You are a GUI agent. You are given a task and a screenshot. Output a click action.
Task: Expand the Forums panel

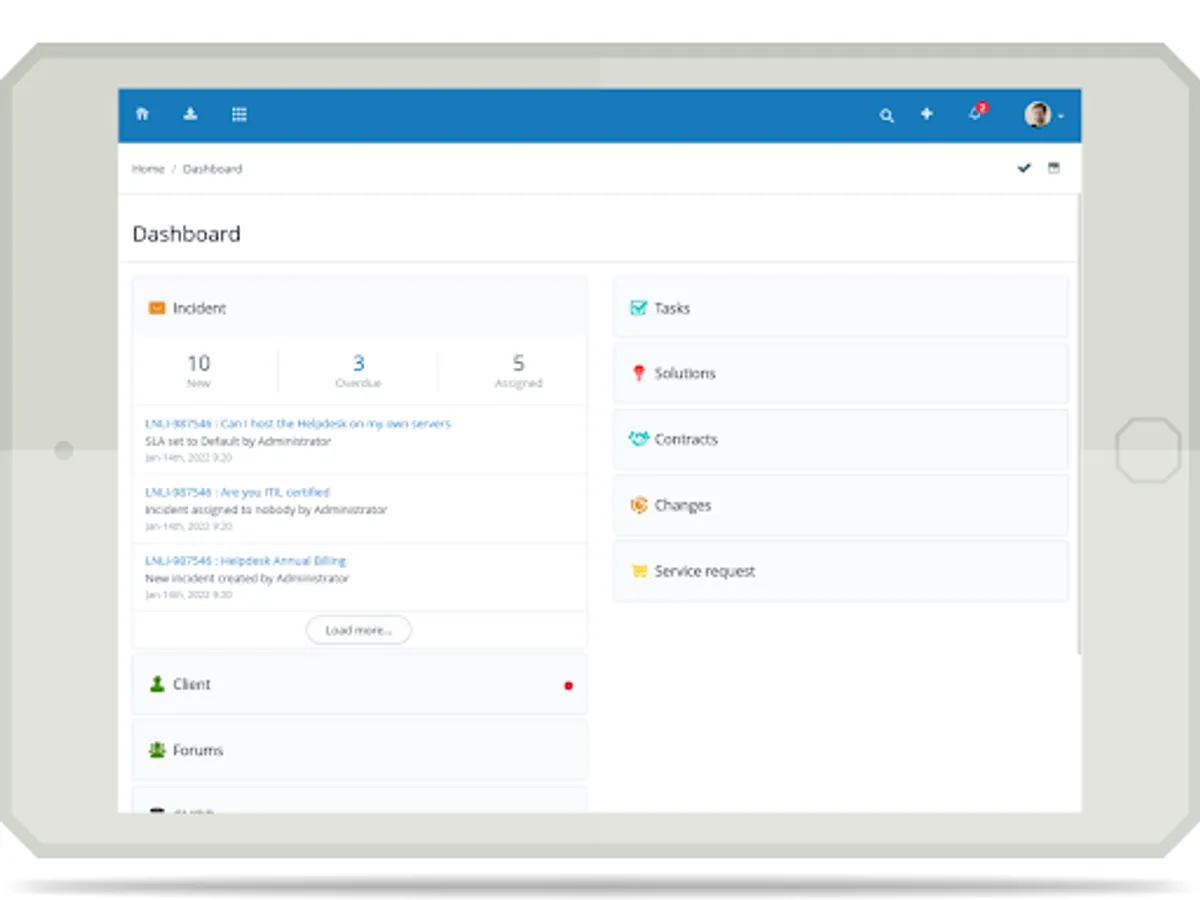pos(360,750)
